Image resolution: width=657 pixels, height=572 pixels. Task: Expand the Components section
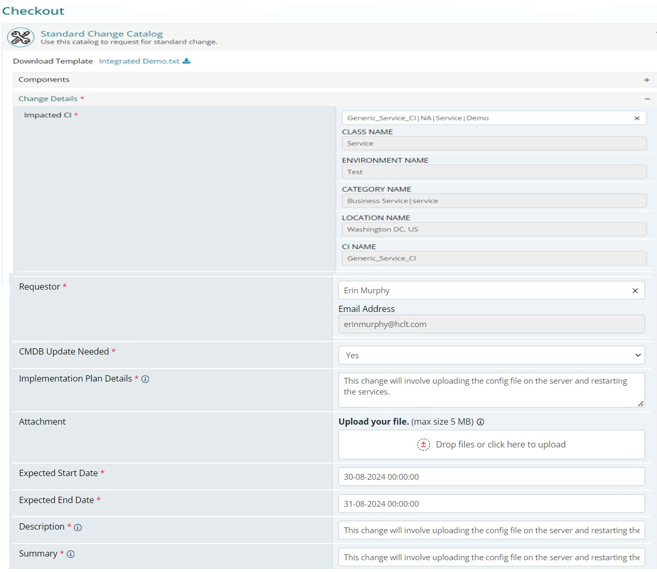click(646, 80)
